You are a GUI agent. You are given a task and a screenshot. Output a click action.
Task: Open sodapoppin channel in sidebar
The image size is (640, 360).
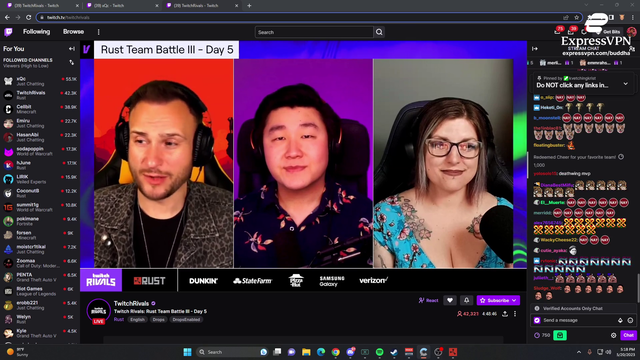[40, 151]
